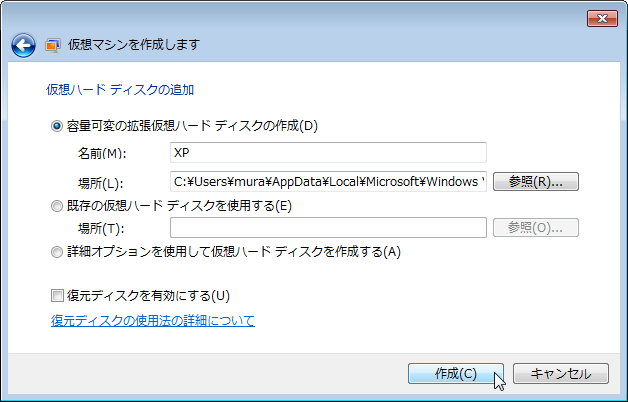Viewport: 628px width, 402px height.
Task: Click the virtual machine icon in title
Action: tap(53, 45)
